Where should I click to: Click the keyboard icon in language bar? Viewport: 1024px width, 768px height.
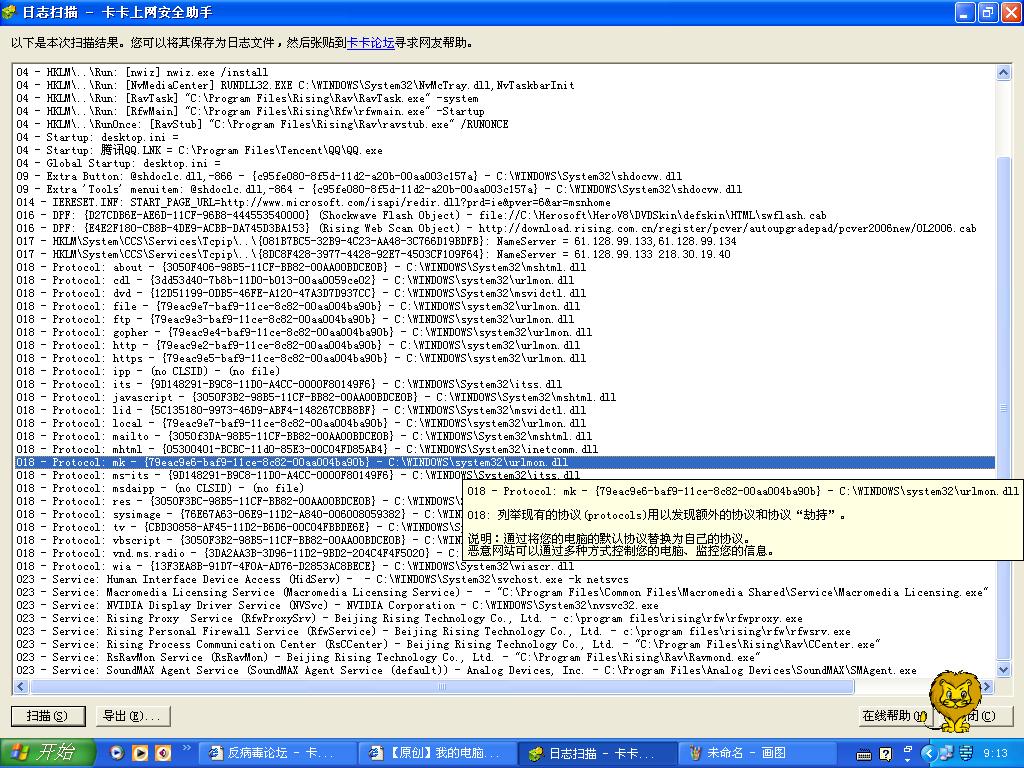(864, 754)
